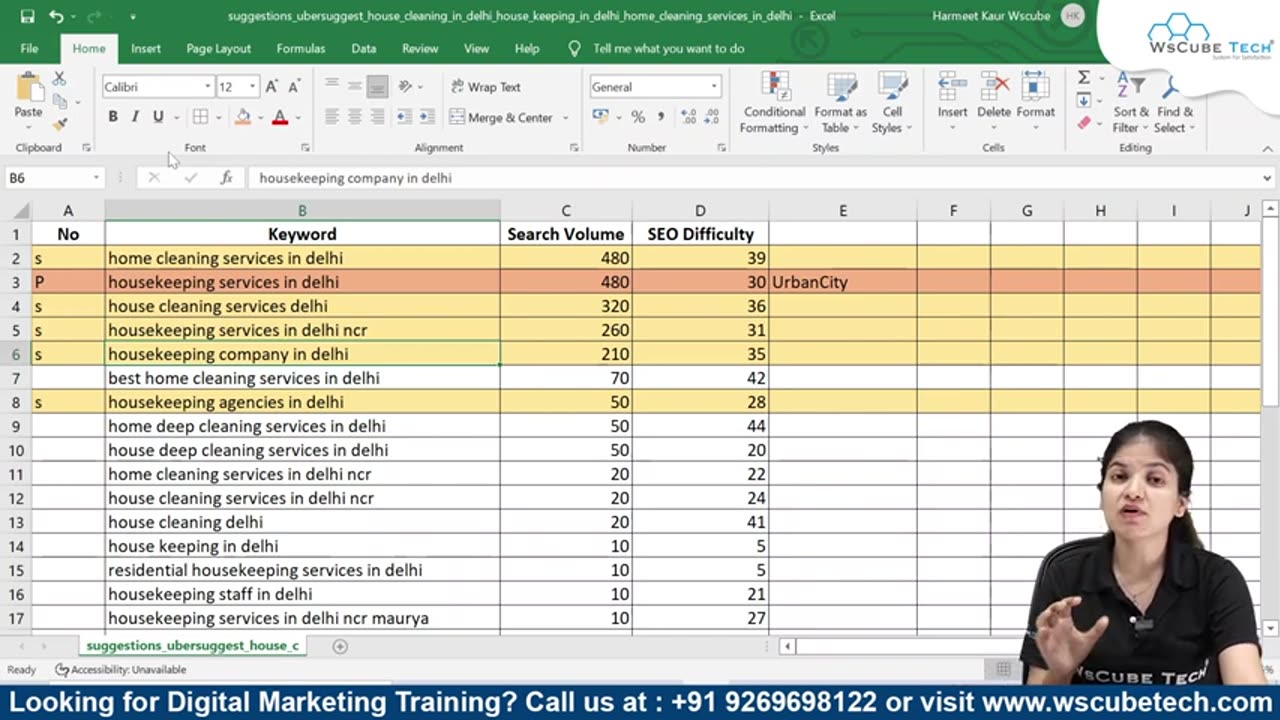Decrease font size with small A
The image size is (1280, 720).
coord(294,87)
